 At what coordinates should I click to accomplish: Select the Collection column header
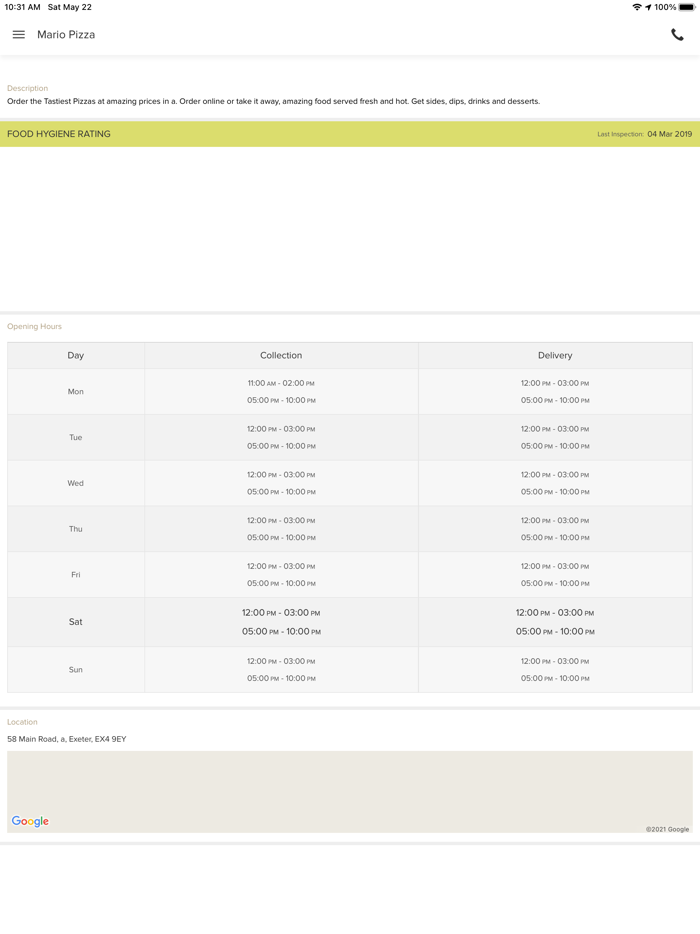tap(281, 355)
